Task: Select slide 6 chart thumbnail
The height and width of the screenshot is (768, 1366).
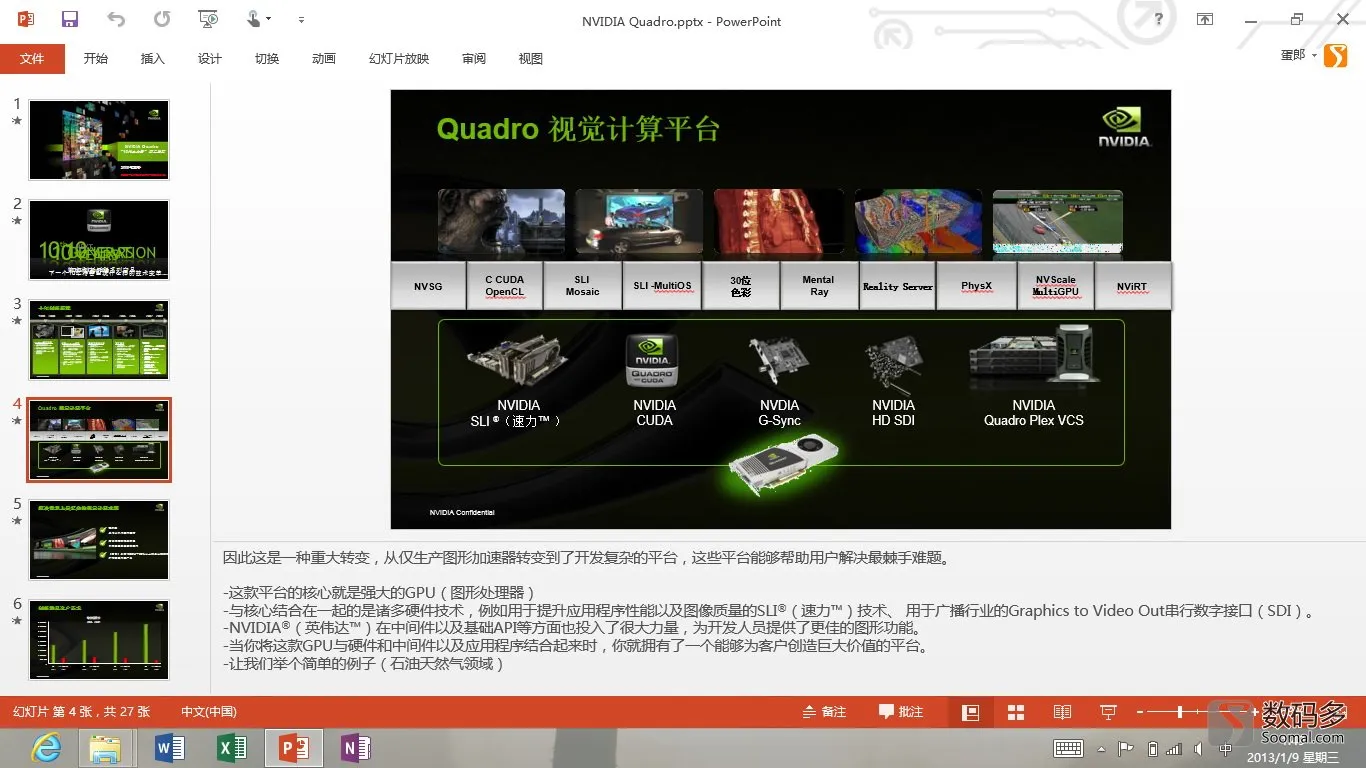Action: (x=99, y=640)
